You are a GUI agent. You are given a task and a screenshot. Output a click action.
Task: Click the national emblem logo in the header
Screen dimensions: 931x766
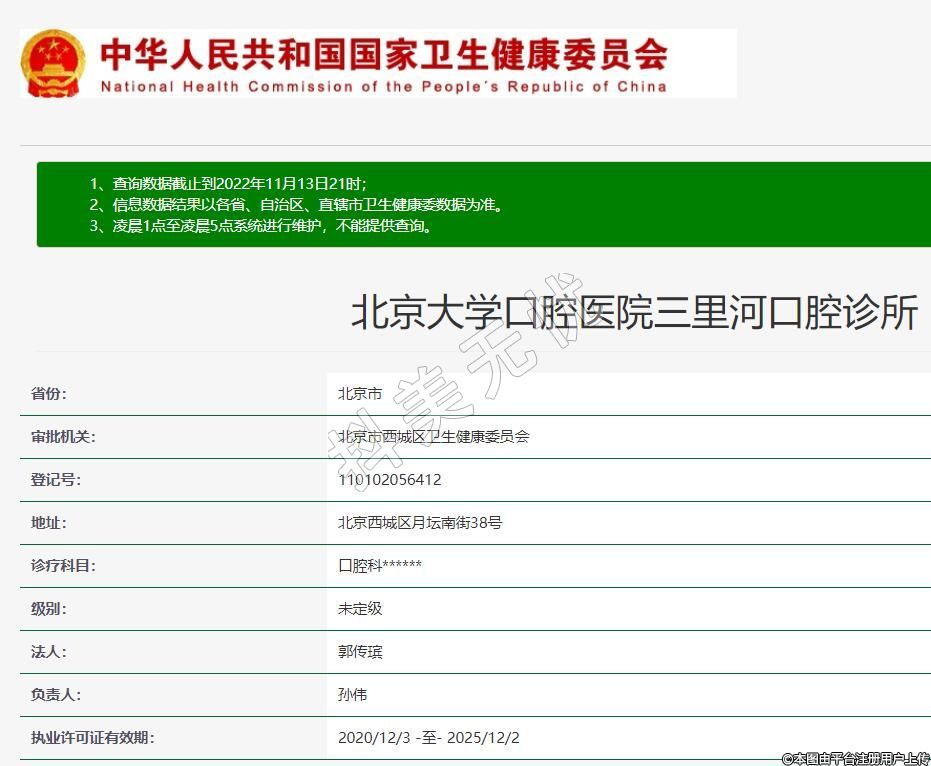[x=53, y=63]
